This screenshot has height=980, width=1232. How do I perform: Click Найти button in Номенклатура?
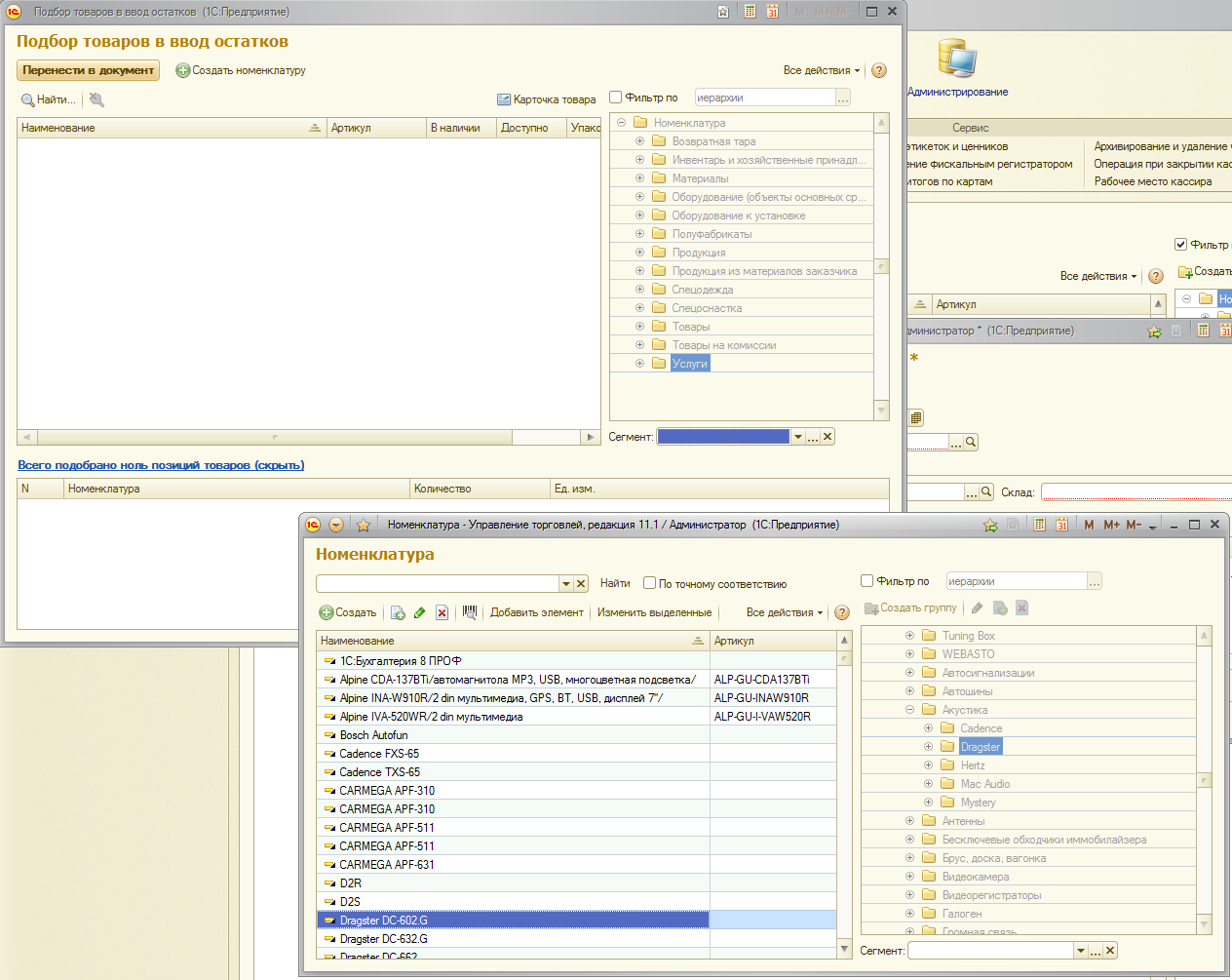[615, 583]
